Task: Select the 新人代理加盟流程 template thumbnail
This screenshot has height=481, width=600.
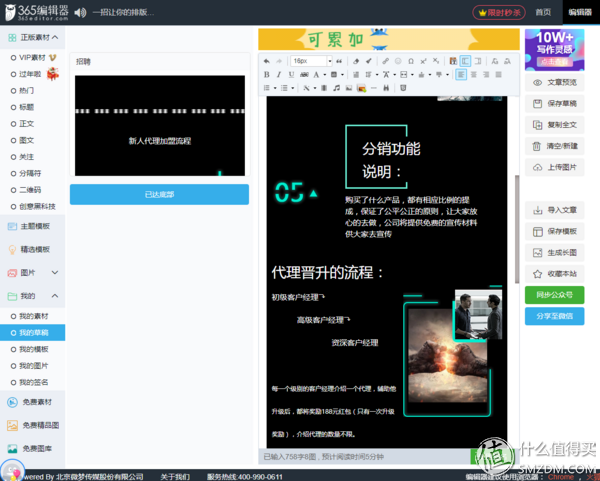Action: pyautogui.click(x=160, y=126)
